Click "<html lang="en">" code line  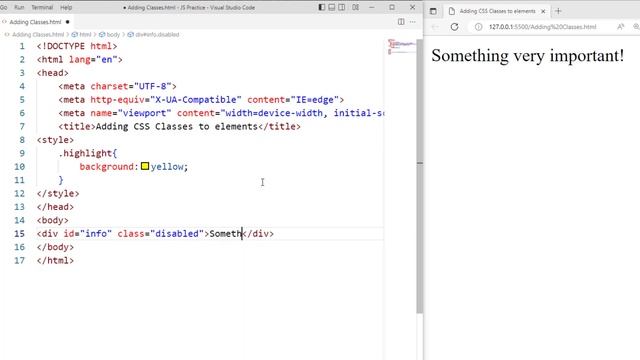pyautogui.click(x=80, y=60)
